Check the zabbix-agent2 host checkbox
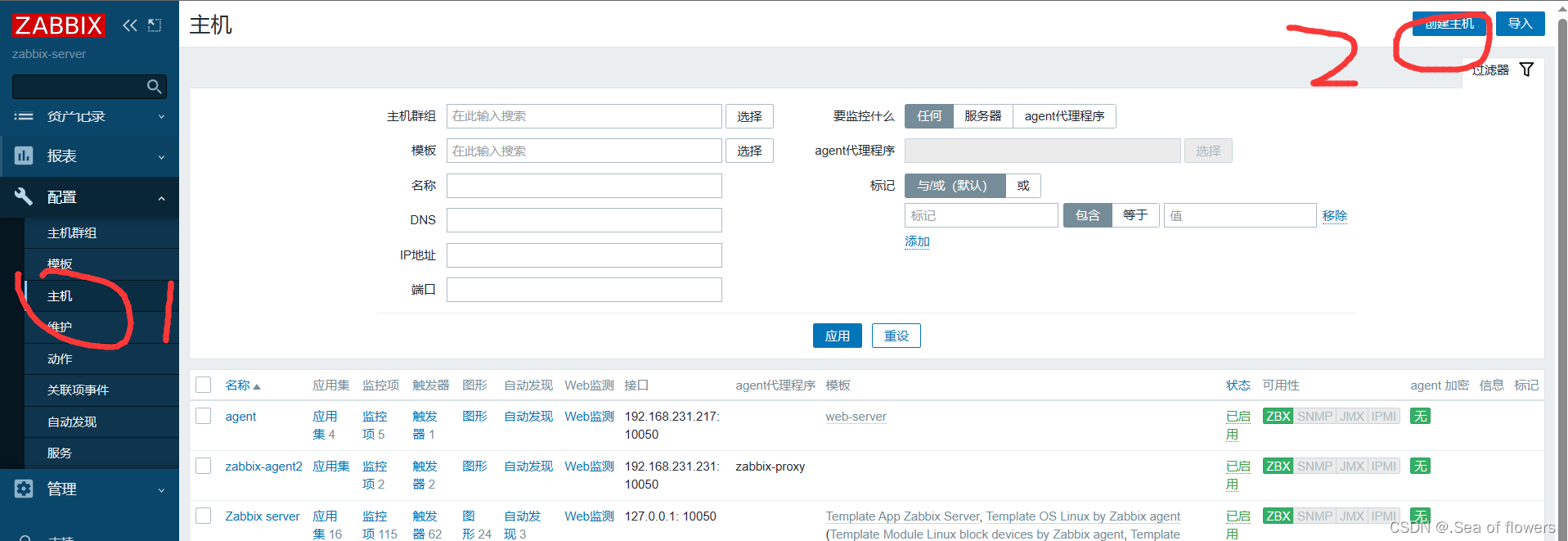The width and height of the screenshot is (1568, 541). 204,466
